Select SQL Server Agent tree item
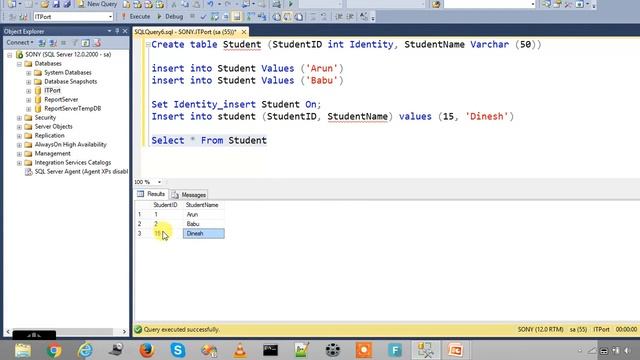 (81, 171)
